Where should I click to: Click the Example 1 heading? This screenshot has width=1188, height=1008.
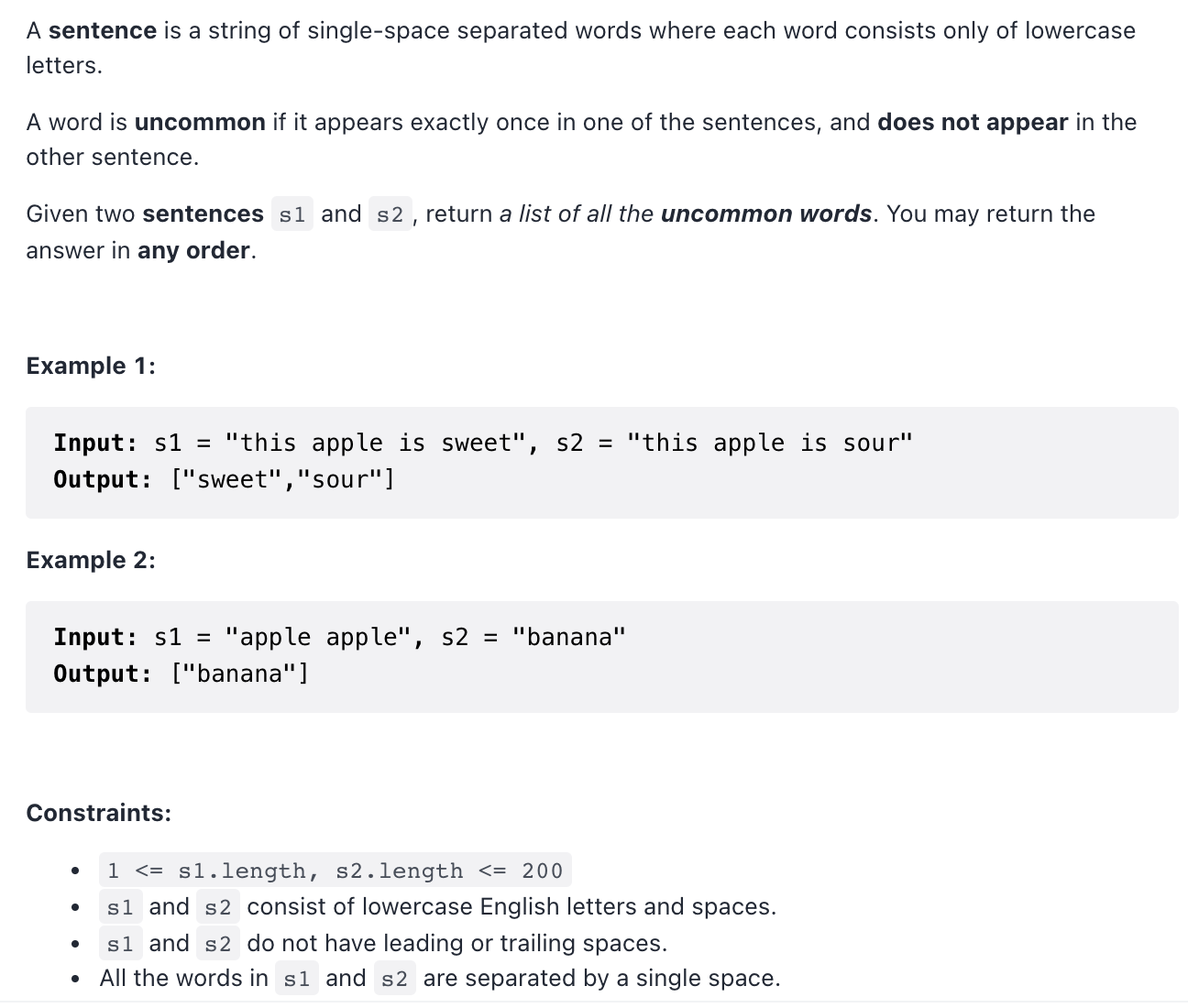click(89, 366)
